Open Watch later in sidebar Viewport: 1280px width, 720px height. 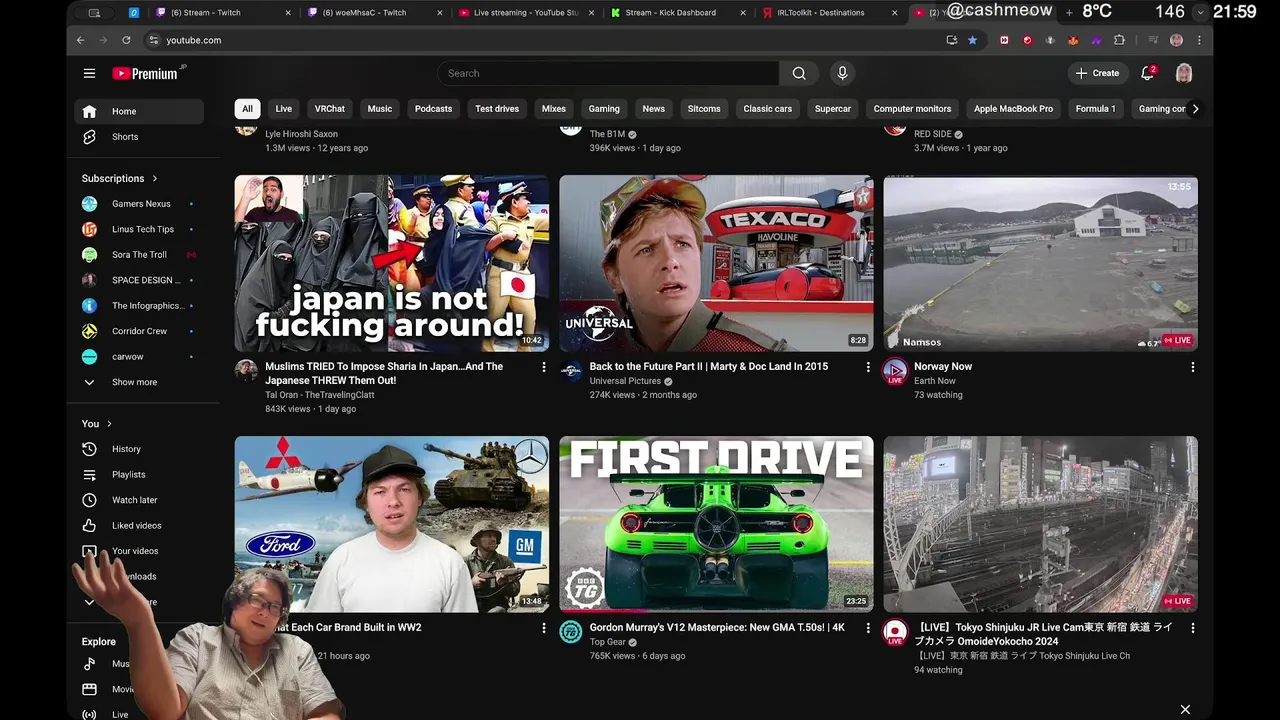pos(139,500)
